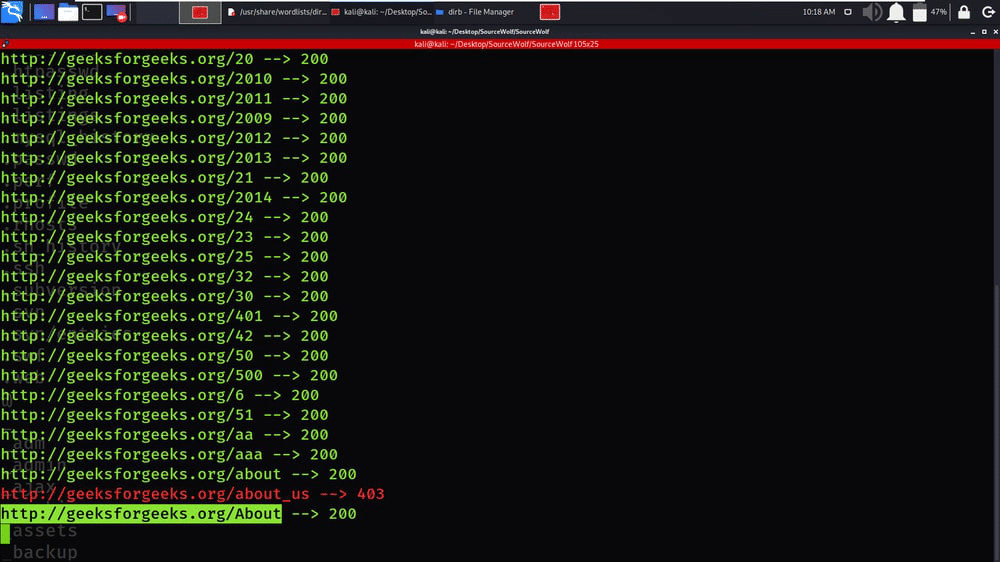Click the small display tray icon near the clock
Viewport: 1000px width, 562px height.
coord(848,11)
